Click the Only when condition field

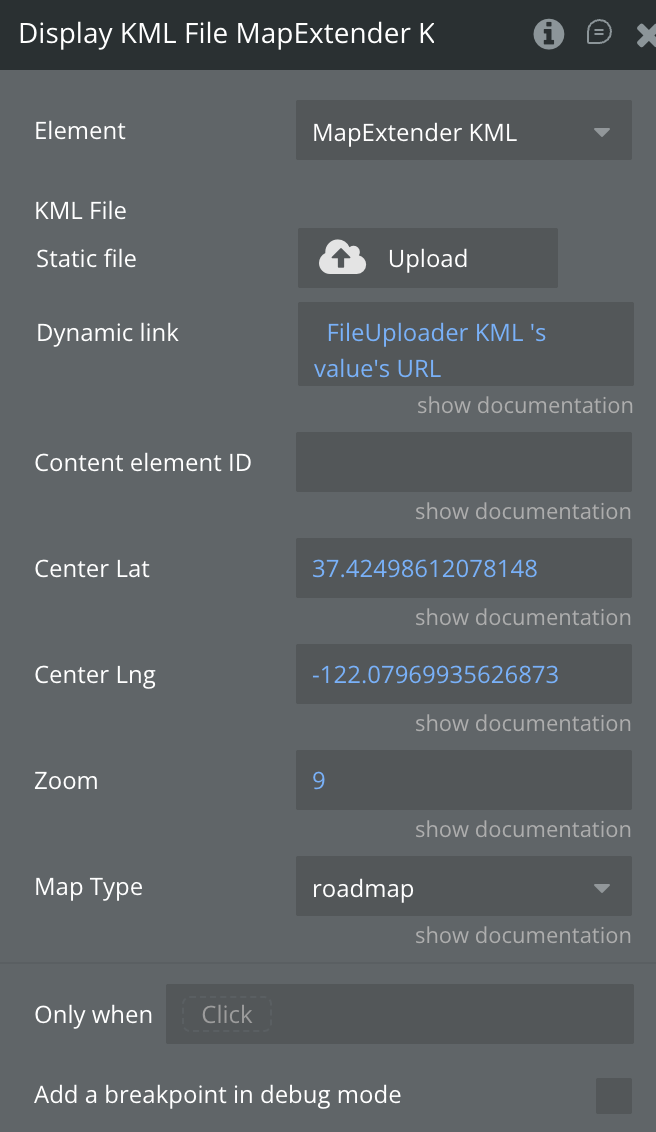399,1015
